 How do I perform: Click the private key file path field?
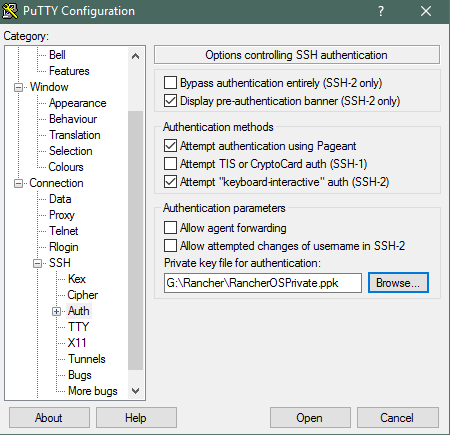pyautogui.click(x=263, y=283)
